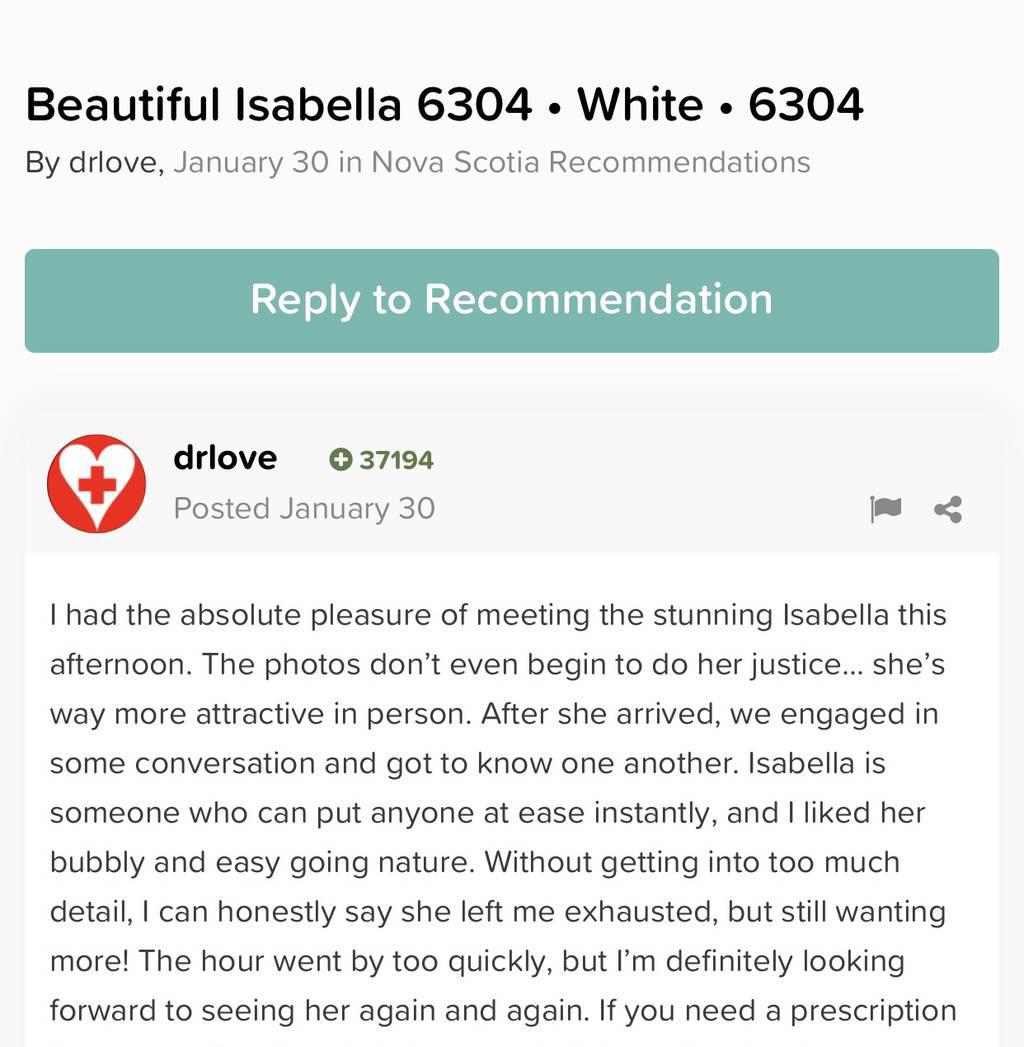The image size is (1024, 1047).
Task: Click the 37194 reputation count
Action: (396, 460)
